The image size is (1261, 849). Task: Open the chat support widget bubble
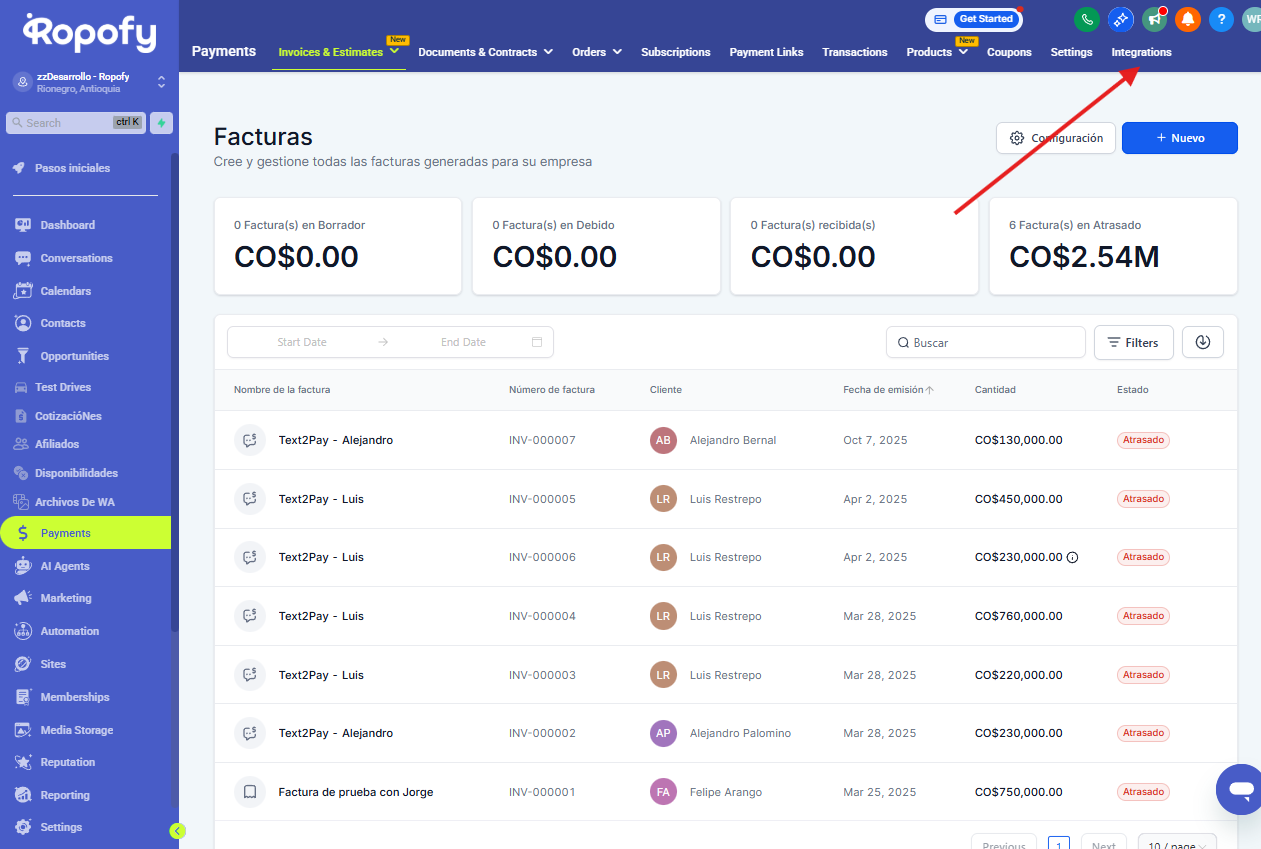click(x=1240, y=789)
